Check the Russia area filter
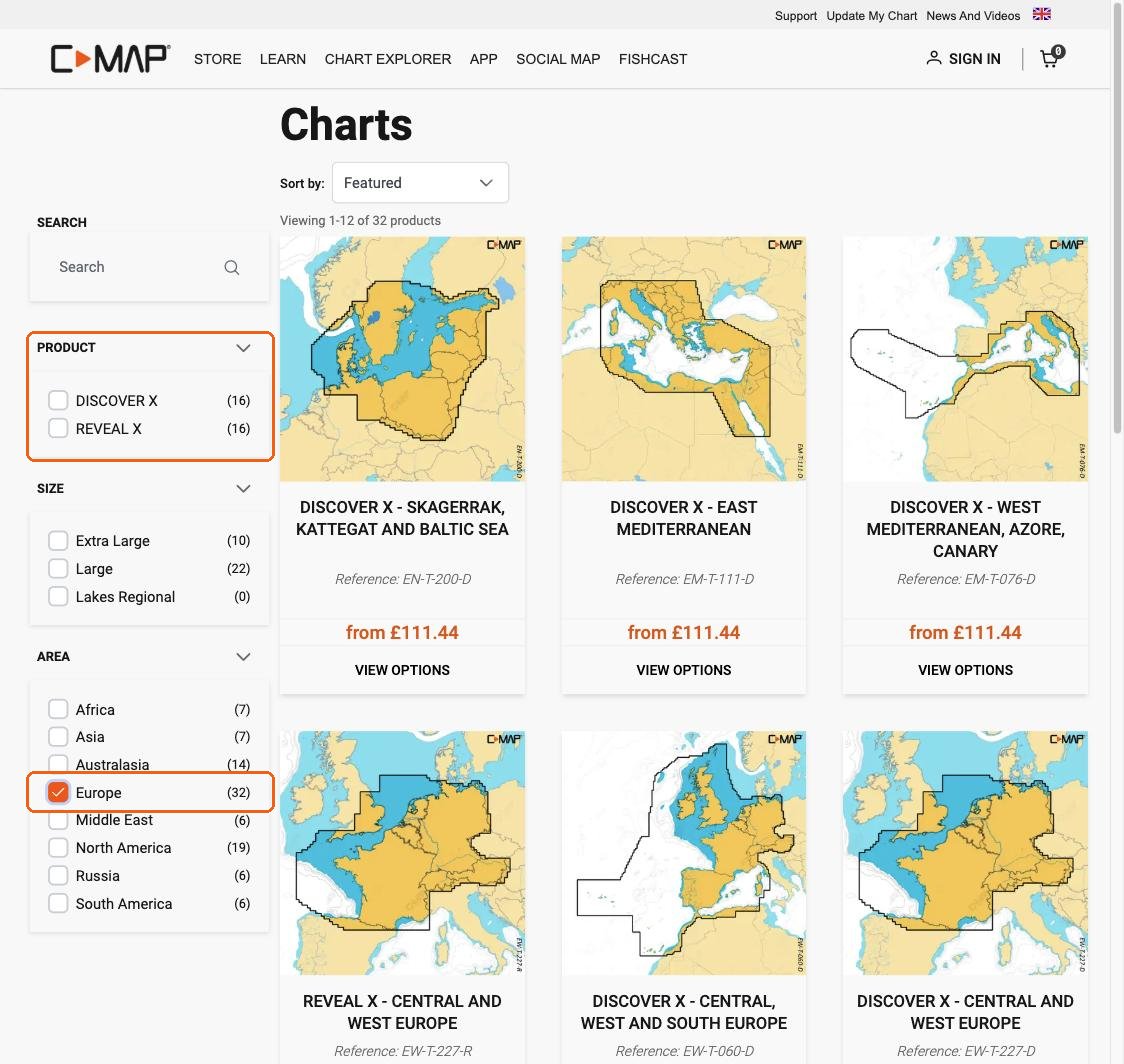This screenshot has height=1064, width=1124. [58, 875]
